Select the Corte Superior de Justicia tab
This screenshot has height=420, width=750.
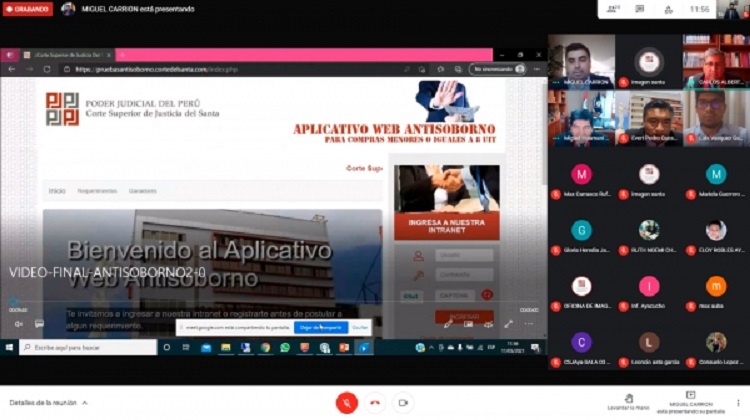pyautogui.click(x=65, y=55)
